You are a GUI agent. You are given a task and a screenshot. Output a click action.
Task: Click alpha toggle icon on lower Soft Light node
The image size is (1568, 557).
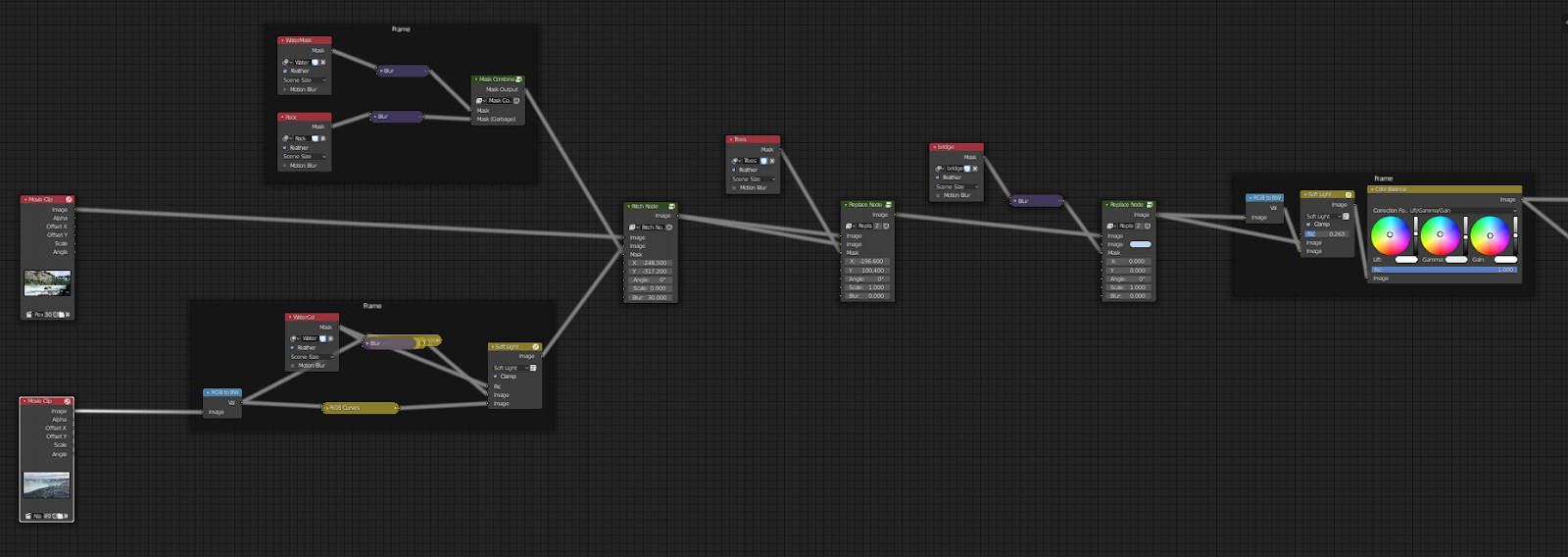(533, 368)
